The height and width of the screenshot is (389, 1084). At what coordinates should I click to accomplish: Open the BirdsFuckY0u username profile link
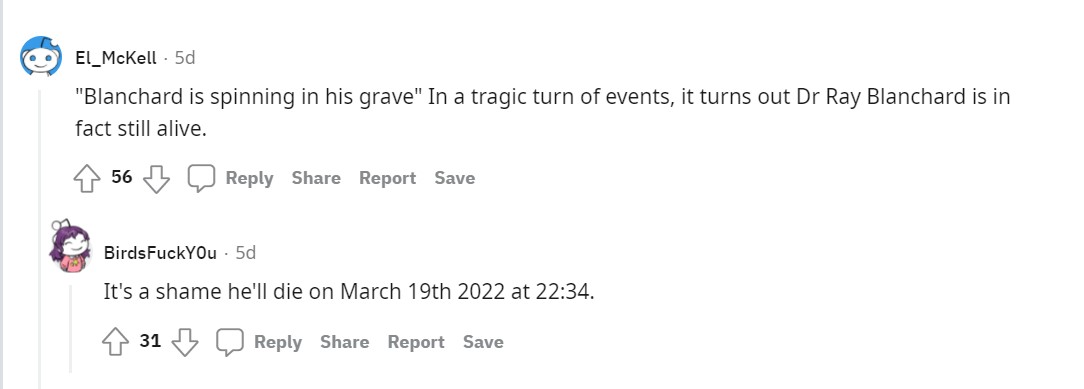[160, 254]
